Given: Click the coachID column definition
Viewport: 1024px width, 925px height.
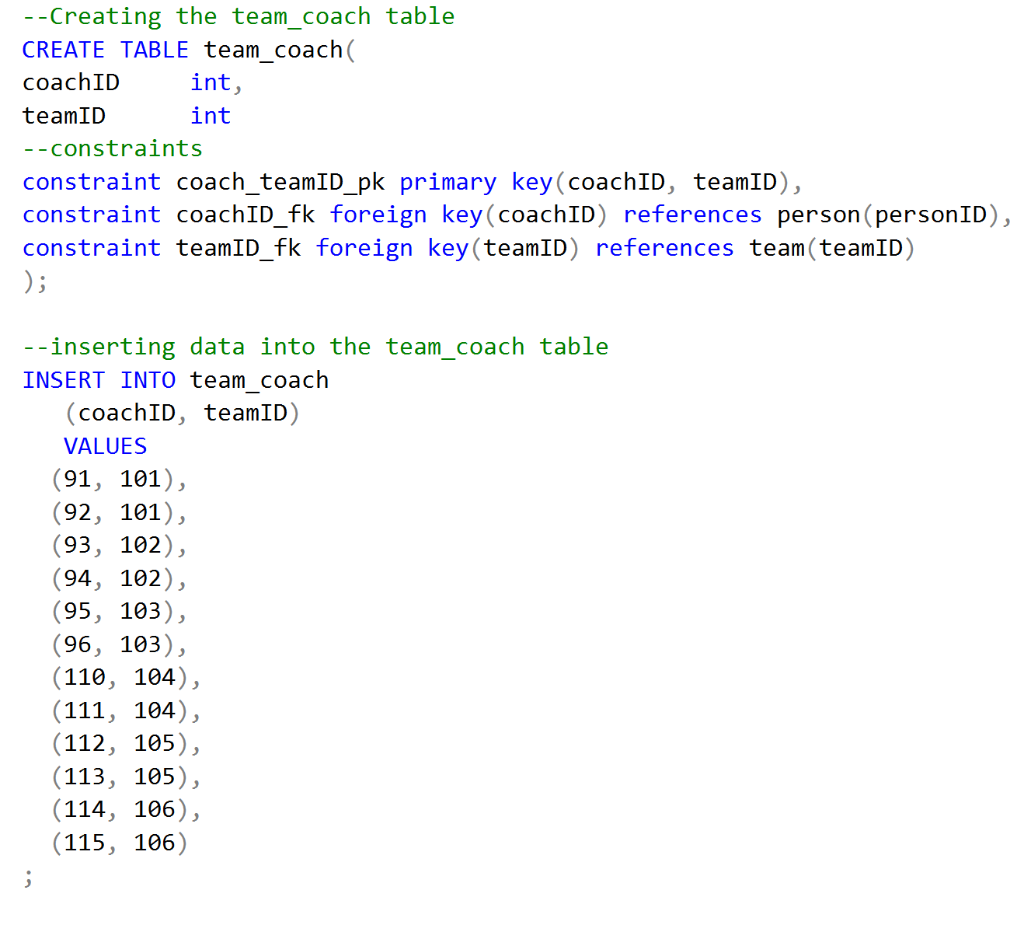Looking at the screenshot, I should [x=70, y=82].
